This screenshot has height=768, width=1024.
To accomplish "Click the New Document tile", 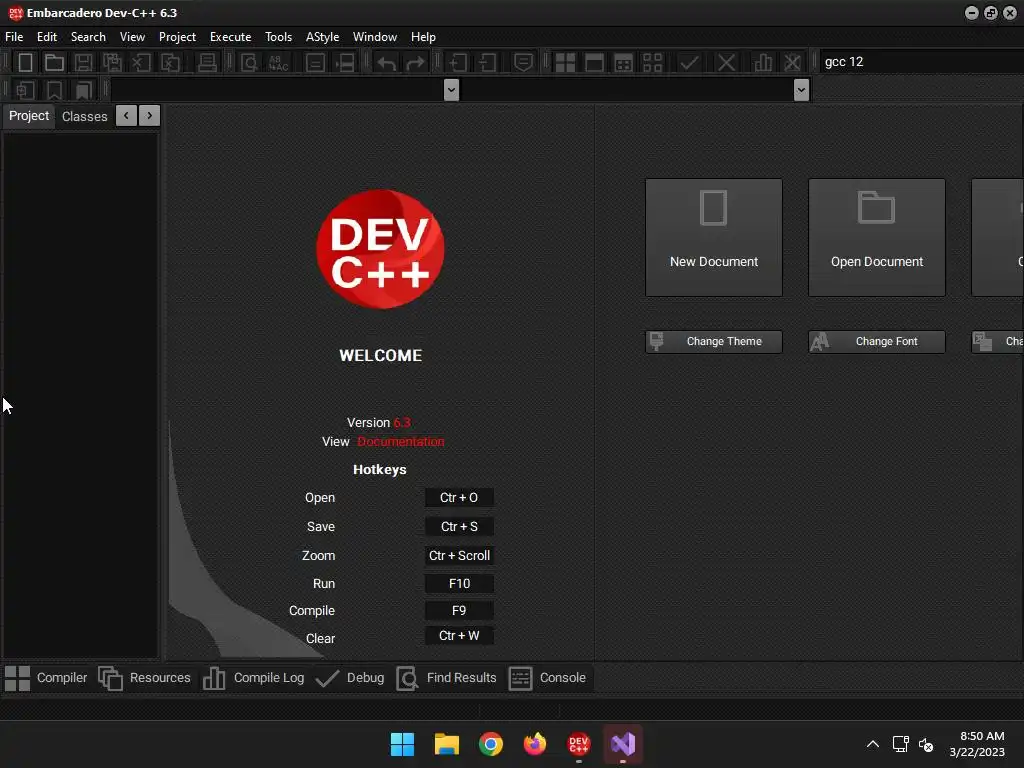I will click(x=714, y=238).
